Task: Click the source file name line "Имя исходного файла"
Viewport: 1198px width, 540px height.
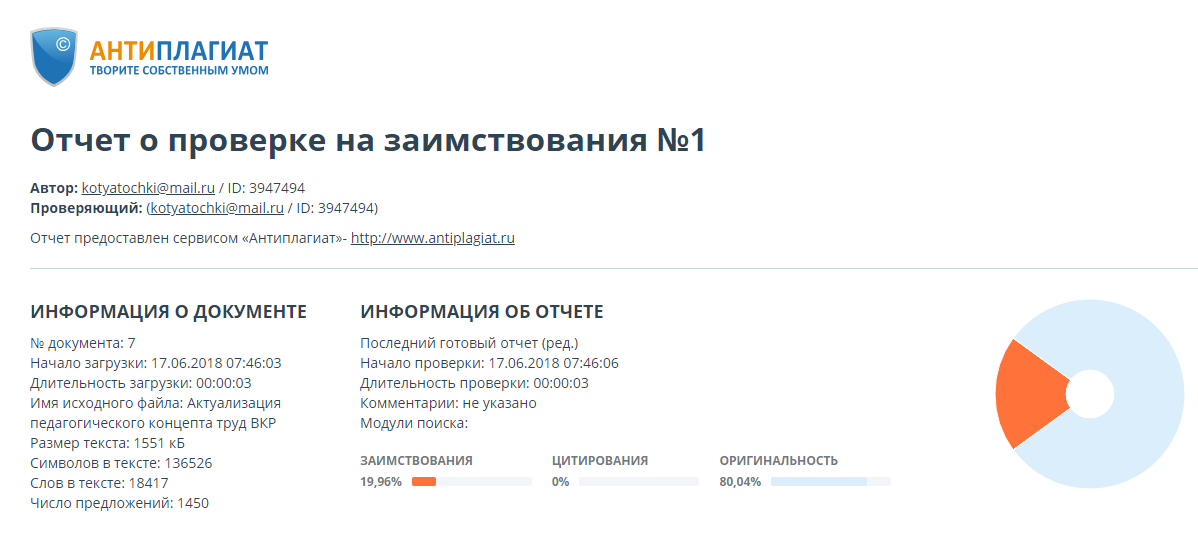Action: pyautogui.click(x=155, y=403)
